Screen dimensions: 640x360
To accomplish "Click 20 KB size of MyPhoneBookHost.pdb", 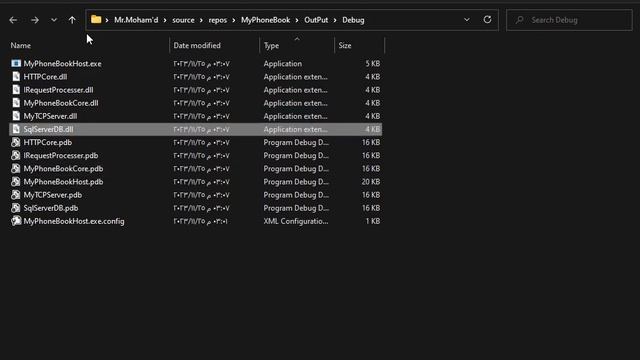I will (371, 182).
